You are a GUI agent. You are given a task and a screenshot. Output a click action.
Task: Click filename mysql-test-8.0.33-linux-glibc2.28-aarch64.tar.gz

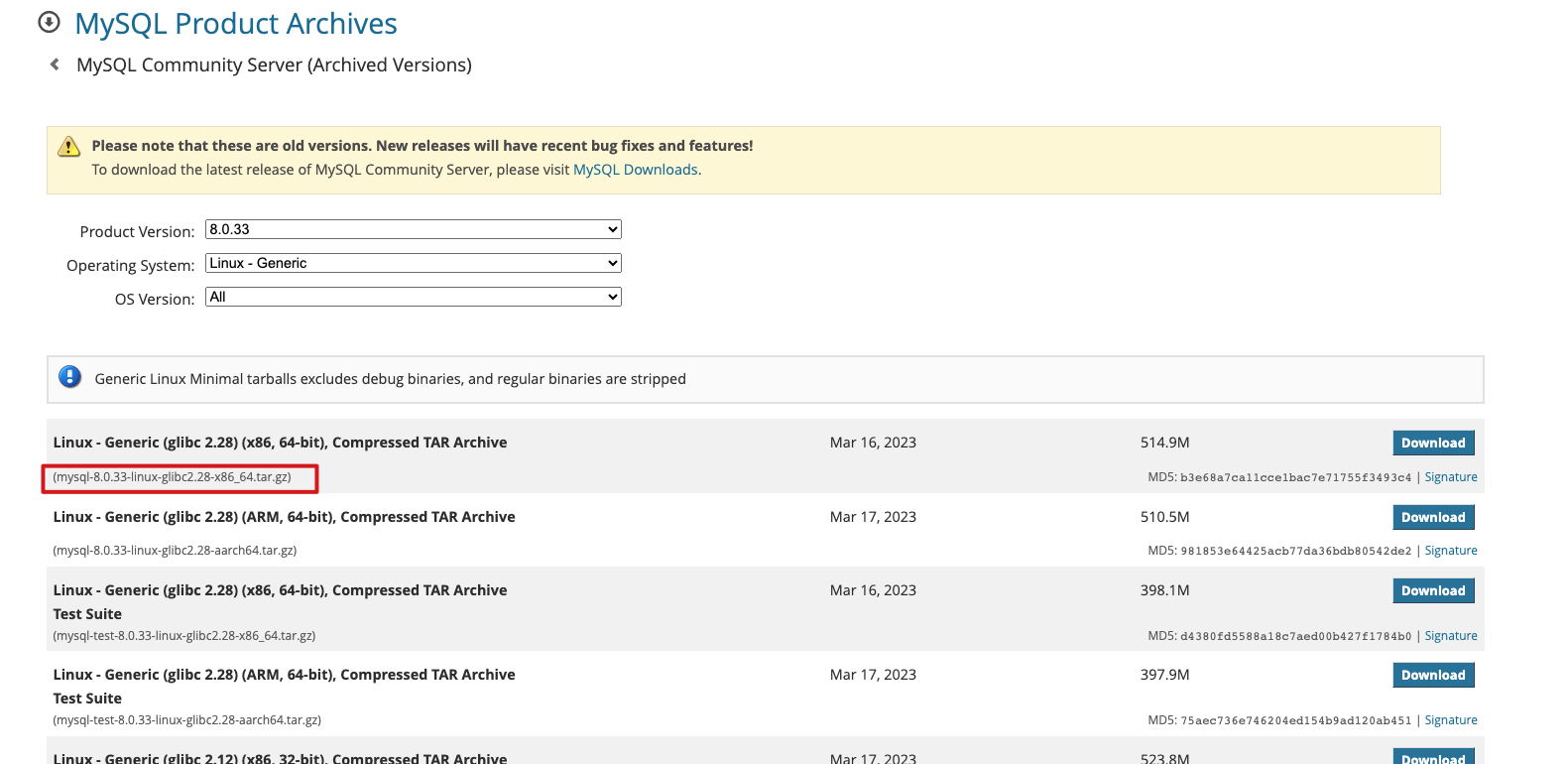(187, 720)
